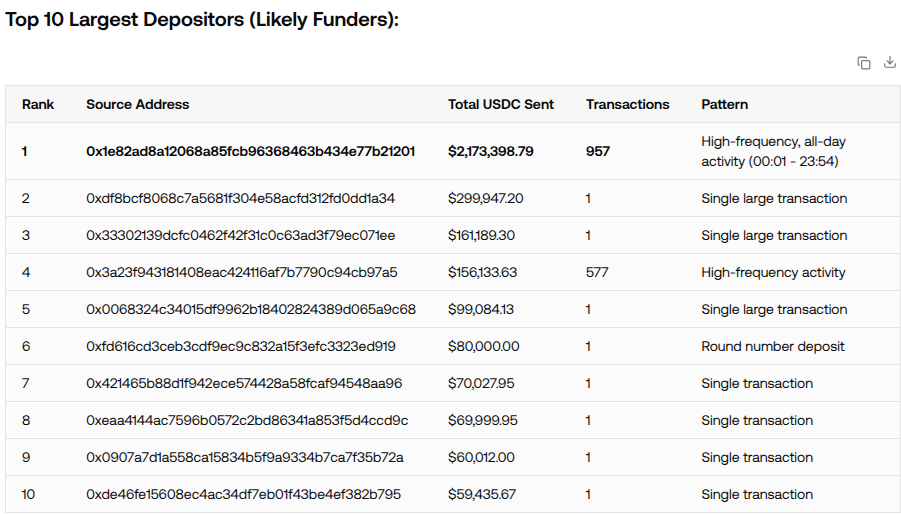
Task: Click the address starting 0xfd616cd3
Action: tap(240, 346)
